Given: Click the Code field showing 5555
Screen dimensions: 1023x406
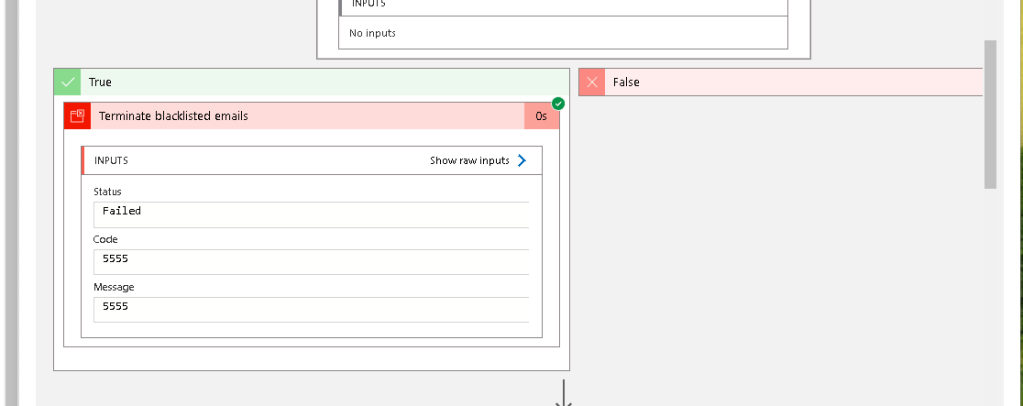Looking at the screenshot, I should click(x=311, y=262).
